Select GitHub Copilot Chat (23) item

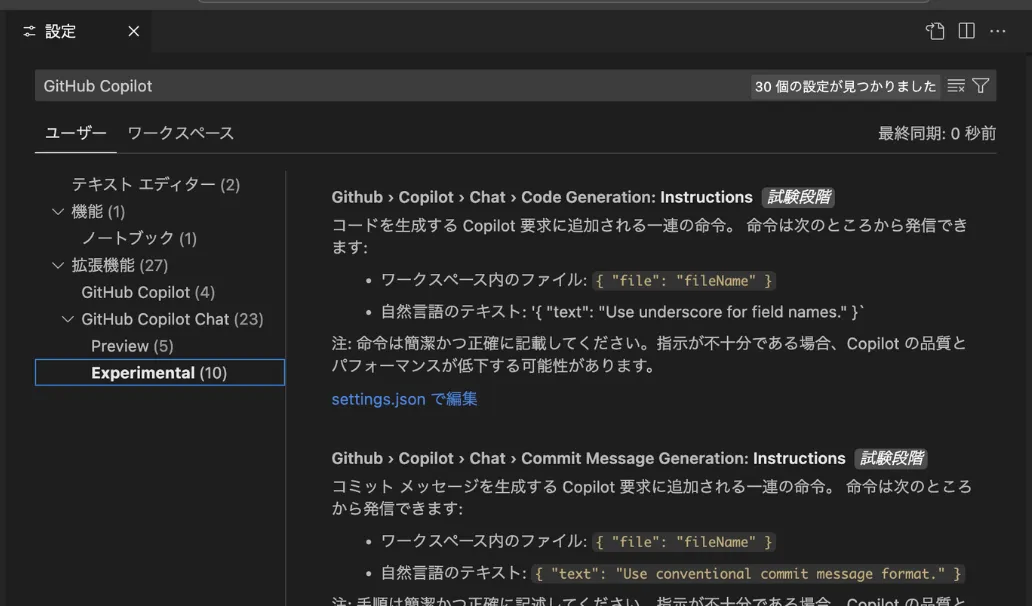tap(172, 319)
